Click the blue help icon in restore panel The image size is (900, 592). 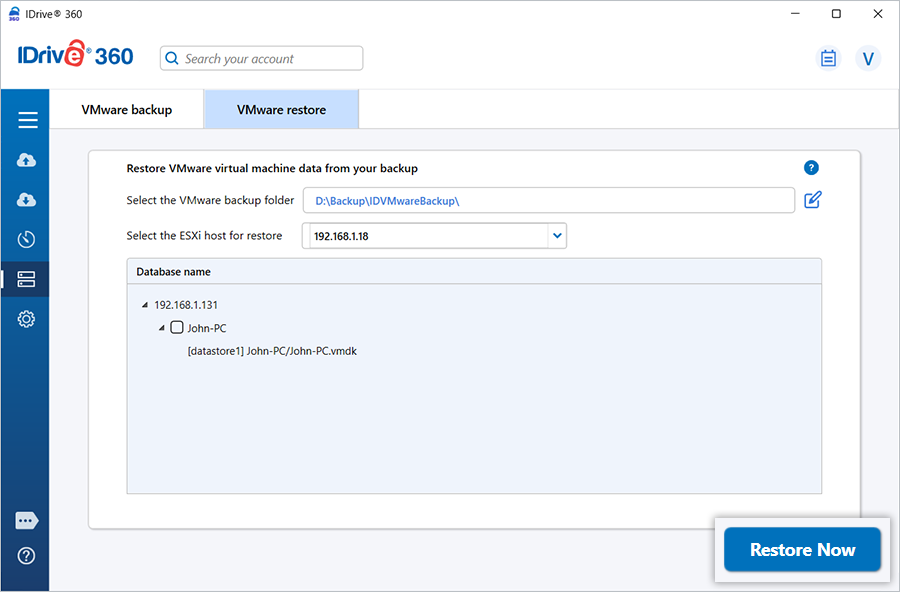811,168
